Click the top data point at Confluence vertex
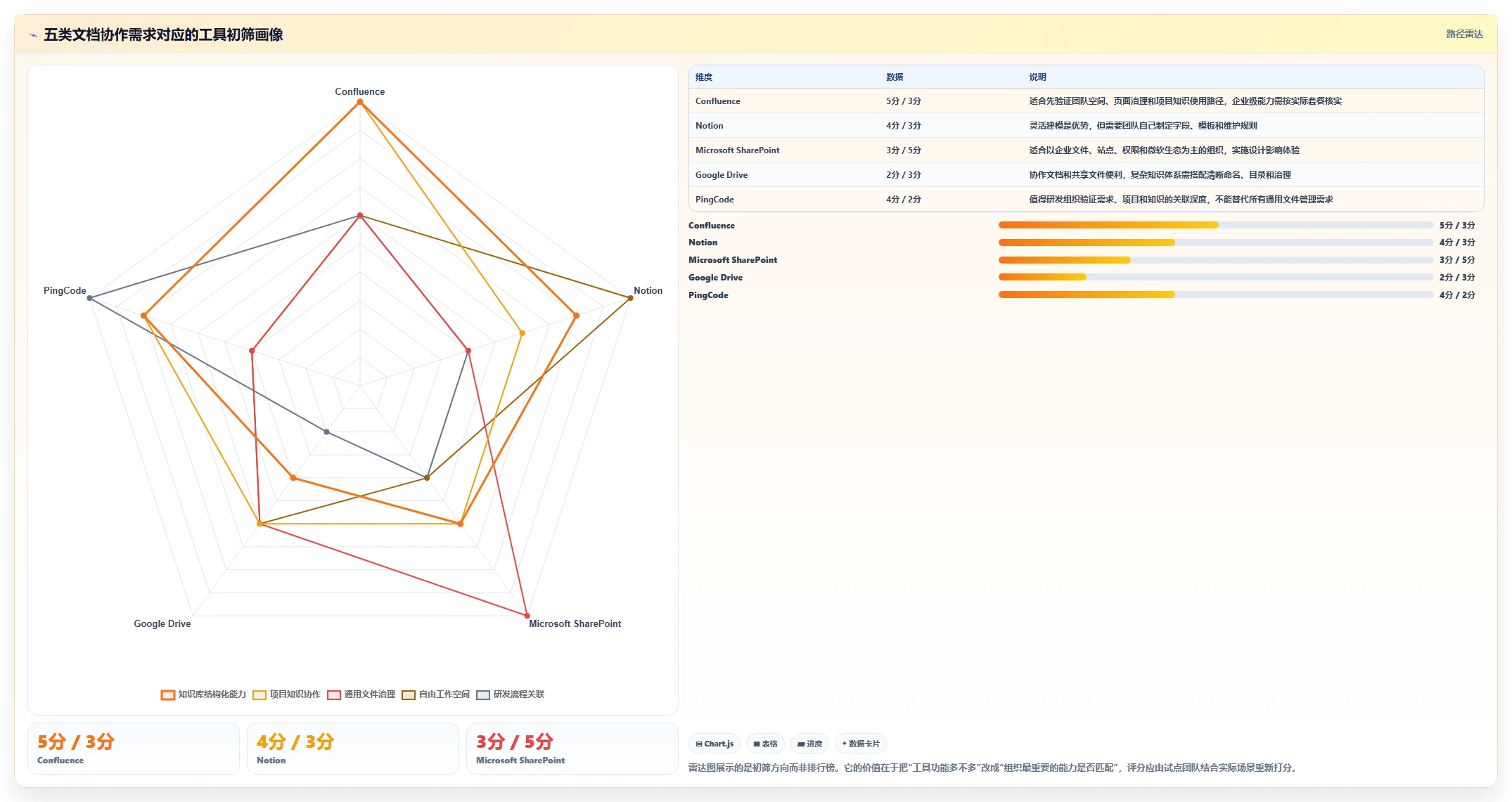 click(x=360, y=102)
